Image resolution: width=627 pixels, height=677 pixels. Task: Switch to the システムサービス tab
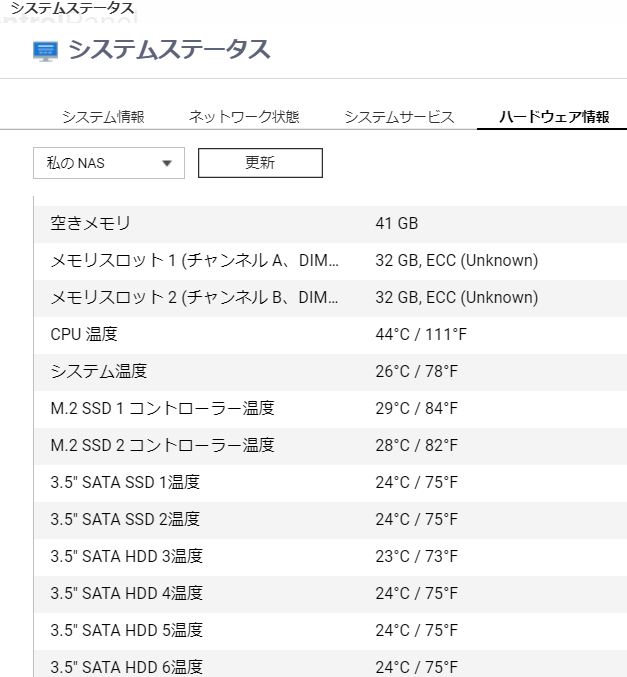point(399,117)
